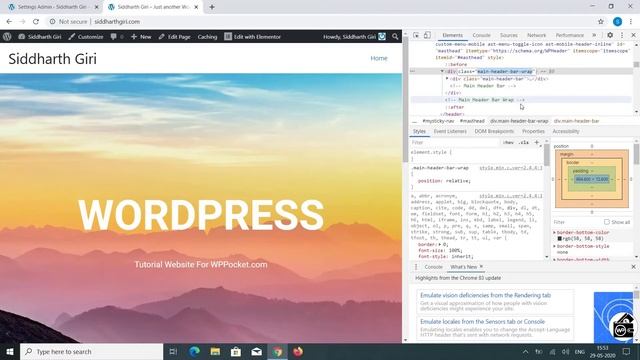Click the Styles filter input

point(454,142)
